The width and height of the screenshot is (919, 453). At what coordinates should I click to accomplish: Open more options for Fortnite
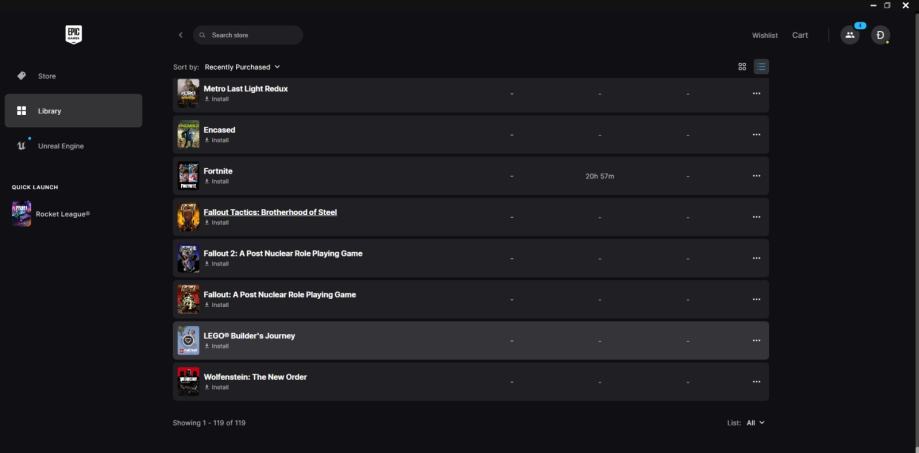click(x=756, y=176)
